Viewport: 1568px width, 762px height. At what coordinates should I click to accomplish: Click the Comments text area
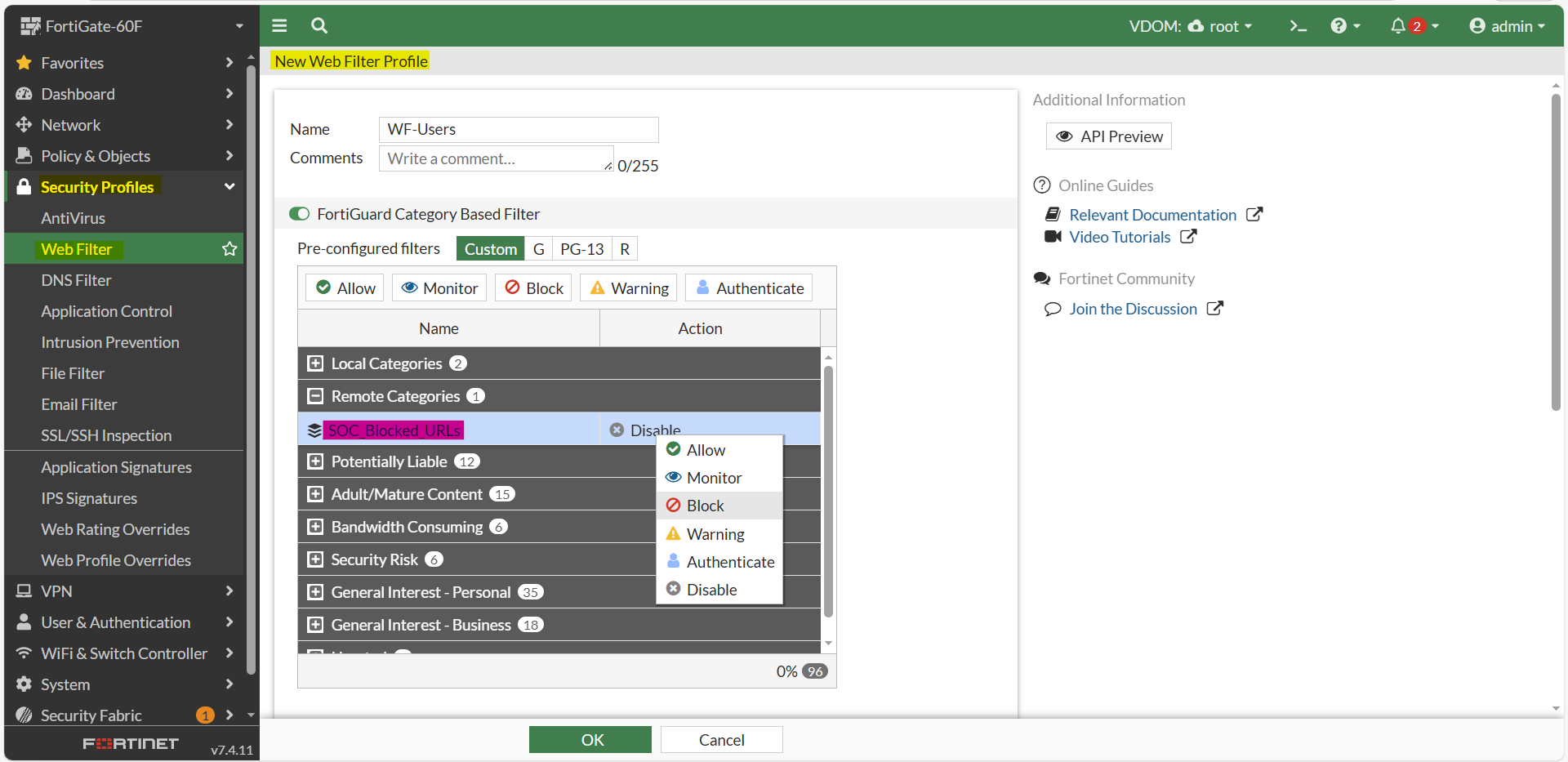pyautogui.click(x=497, y=158)
